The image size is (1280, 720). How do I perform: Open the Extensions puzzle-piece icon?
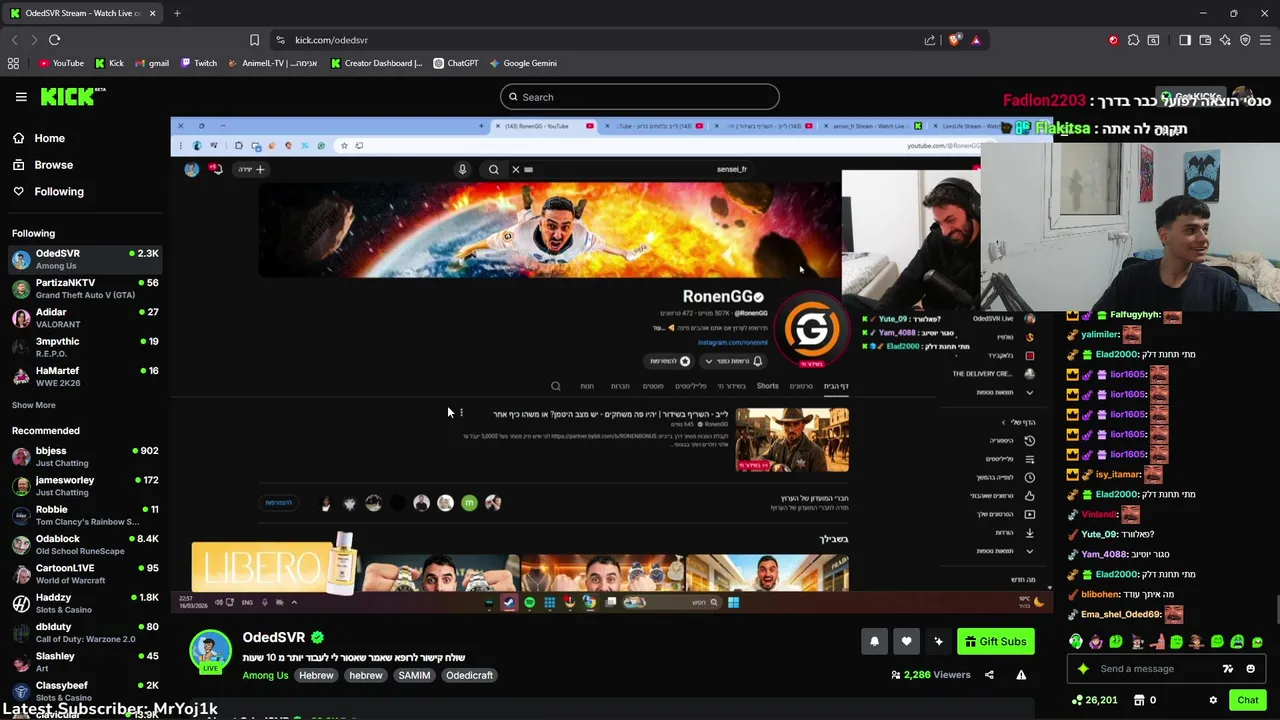coord(1133,40)
